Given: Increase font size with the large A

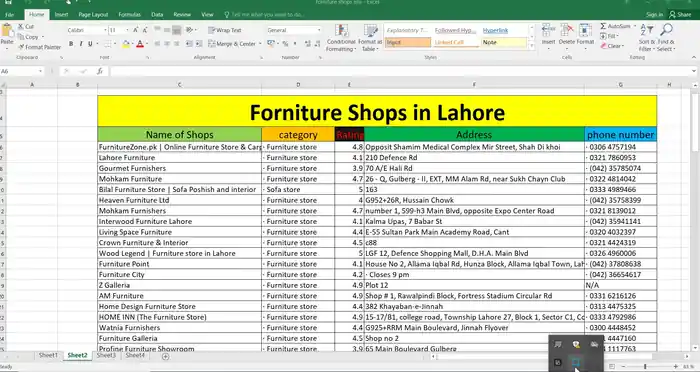Looking at the screenshot, I should coord(136,30).
